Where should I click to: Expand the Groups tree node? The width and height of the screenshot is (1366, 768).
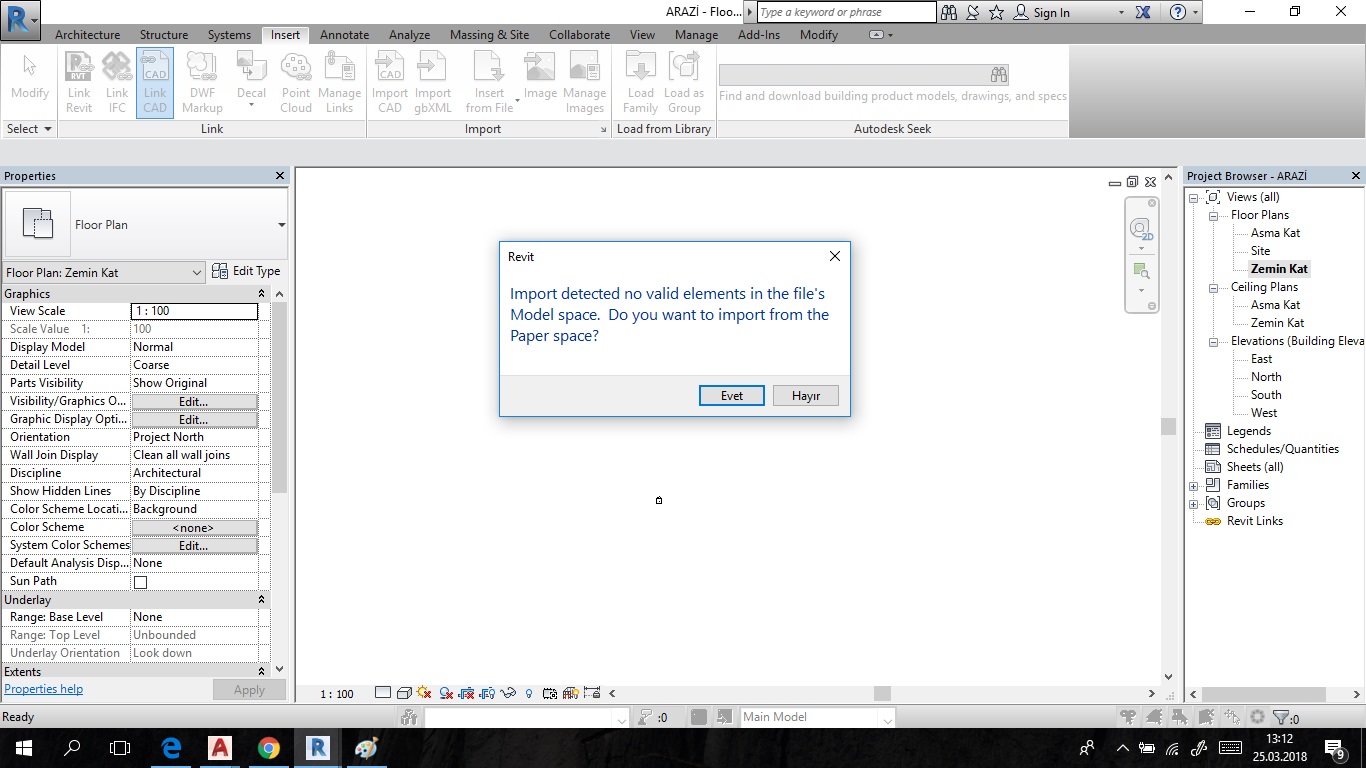point(1194,503)
